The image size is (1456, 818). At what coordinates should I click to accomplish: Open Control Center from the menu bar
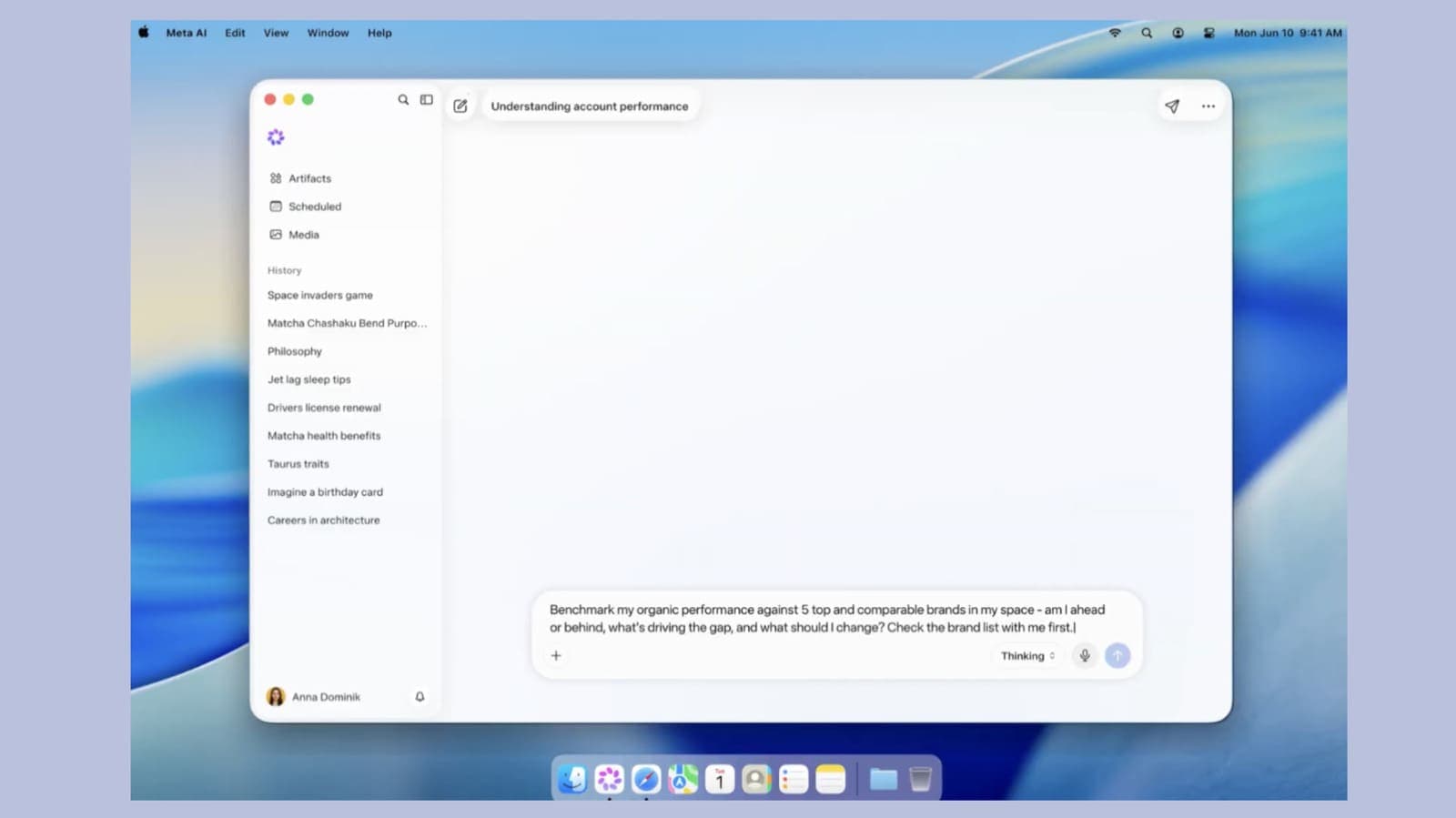point(1208,33)
